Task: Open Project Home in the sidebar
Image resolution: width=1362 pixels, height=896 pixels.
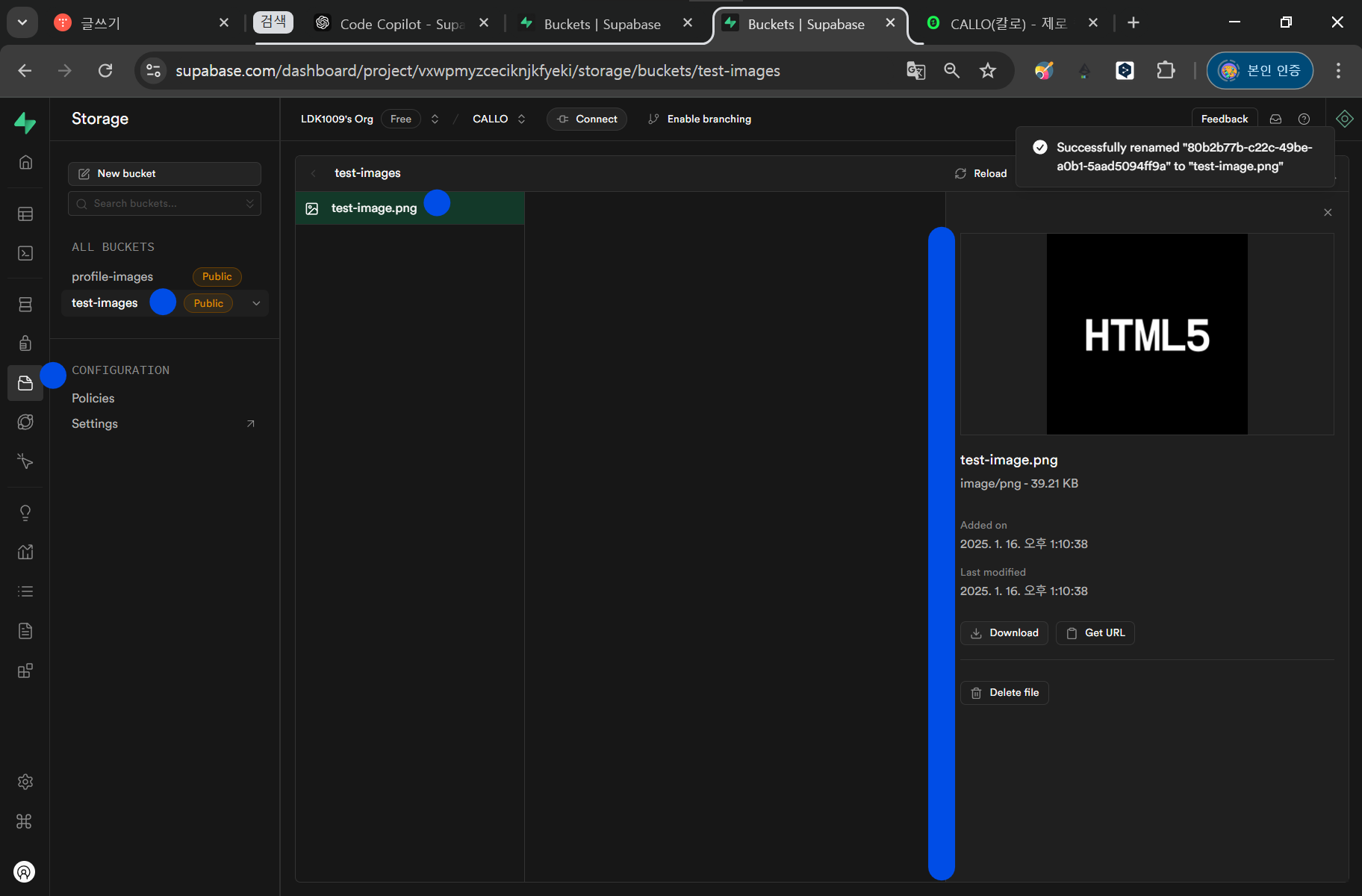Action: point(25,162)
